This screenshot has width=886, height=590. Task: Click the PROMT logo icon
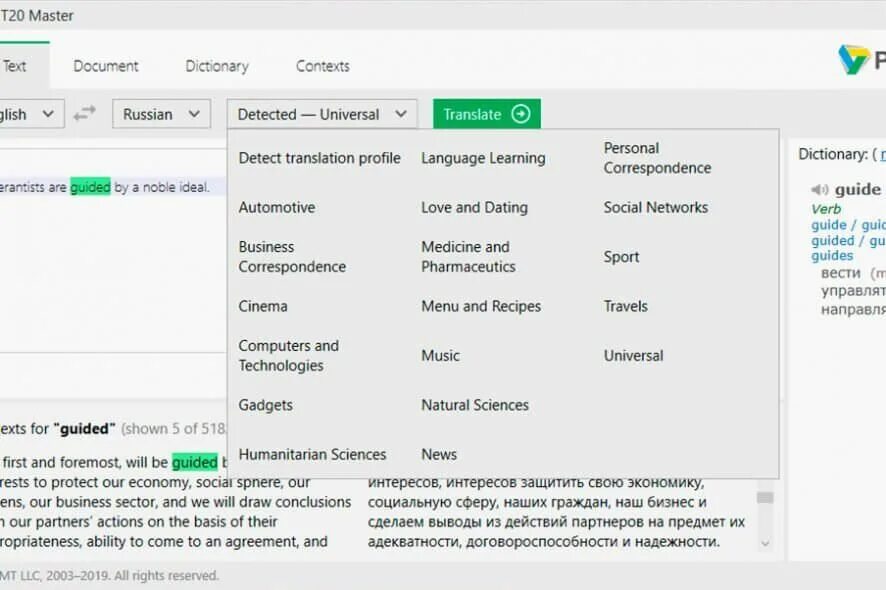[x=853, y=60]
